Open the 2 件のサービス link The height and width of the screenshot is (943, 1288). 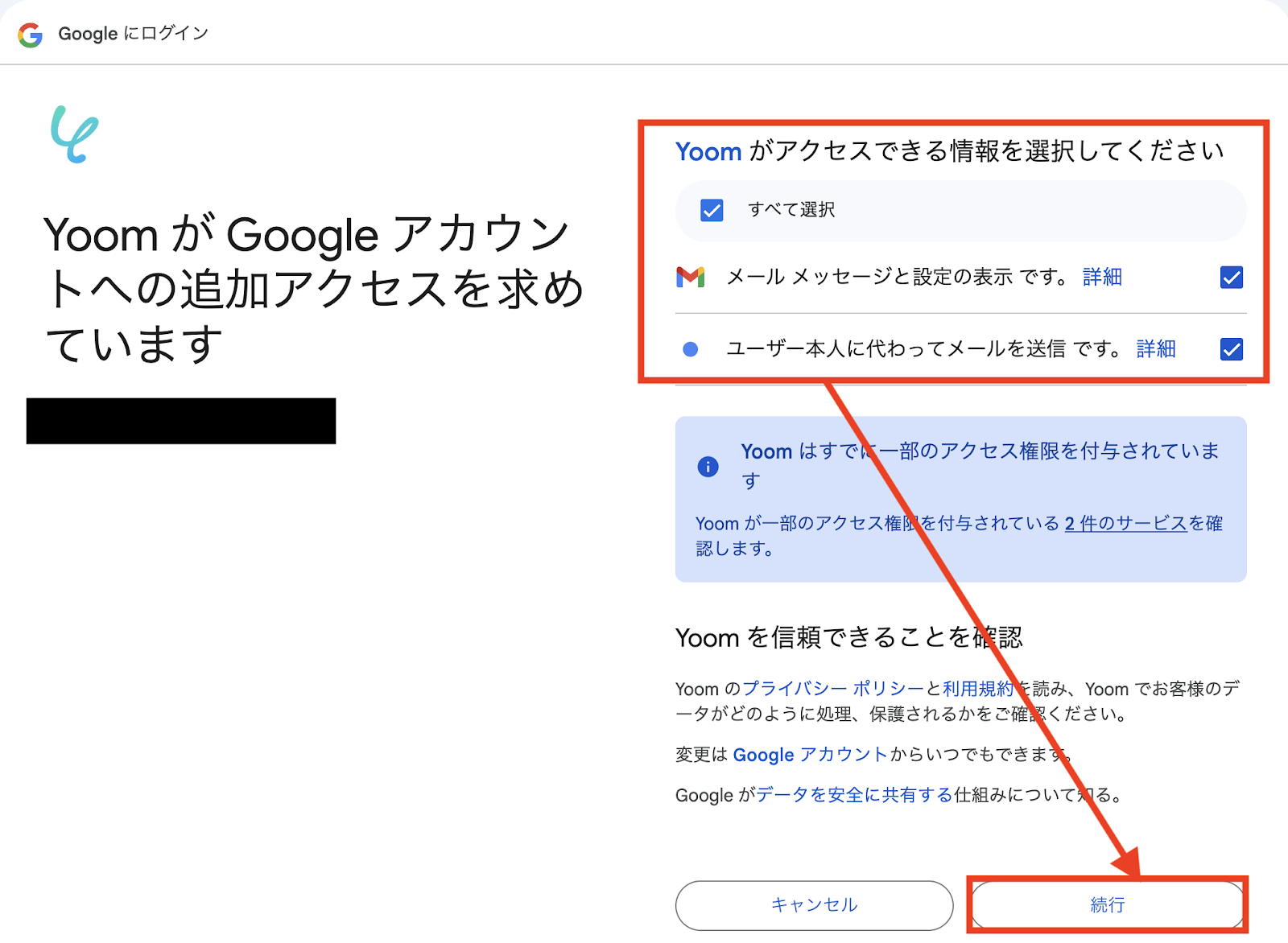[1126, 523]
